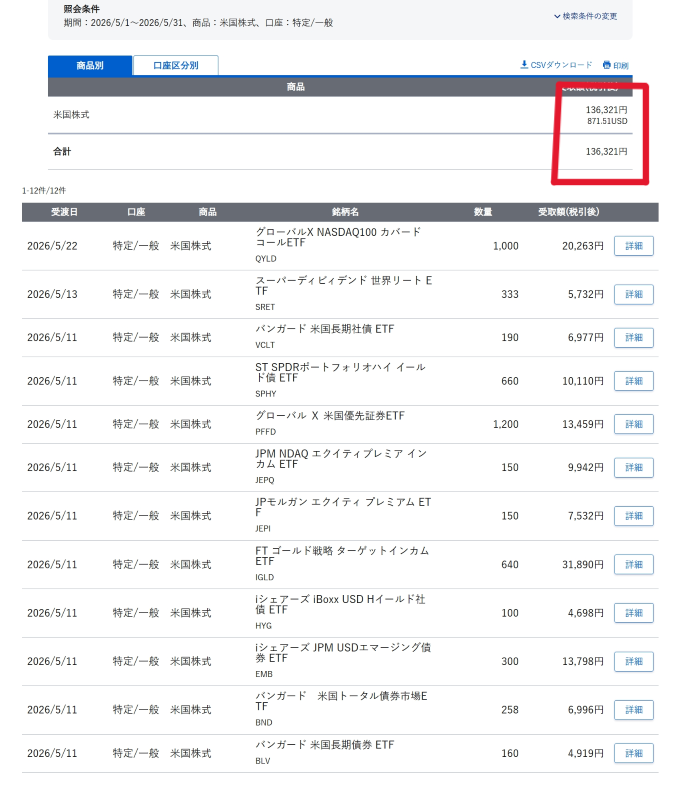Click amount 20,263円 in QYLD row
This screenshot has height=795, width=677.
(x=583, y=246)
